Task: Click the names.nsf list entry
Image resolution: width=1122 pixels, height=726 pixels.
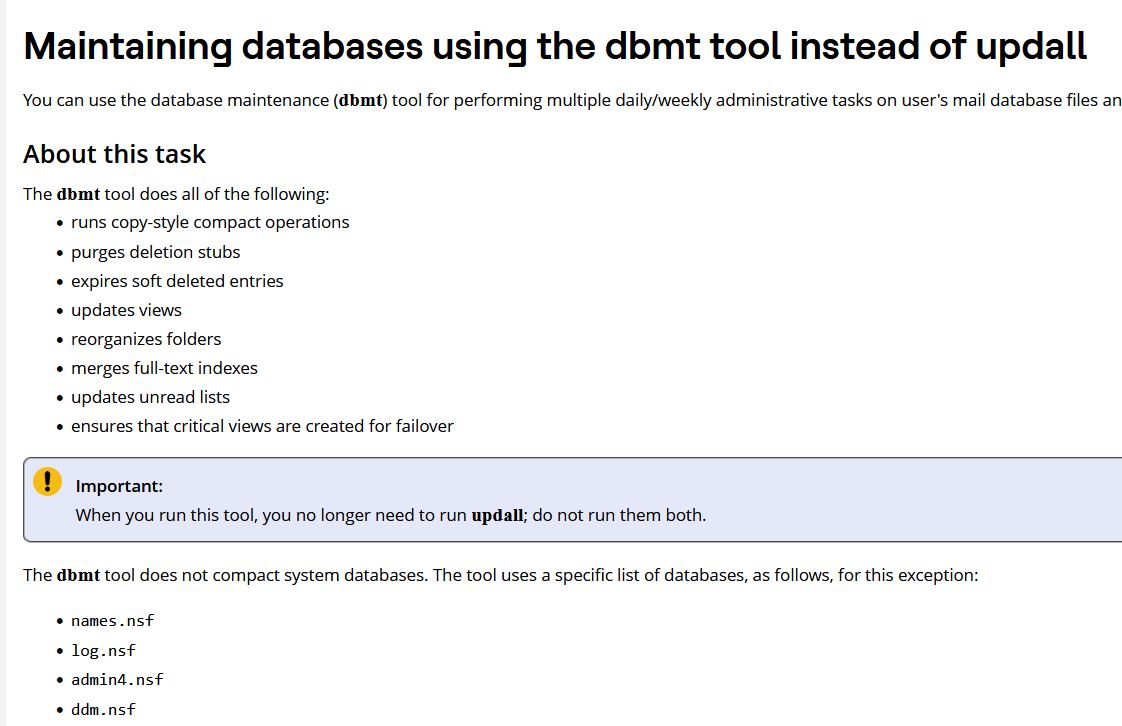Action: click(x=113, y=621)
